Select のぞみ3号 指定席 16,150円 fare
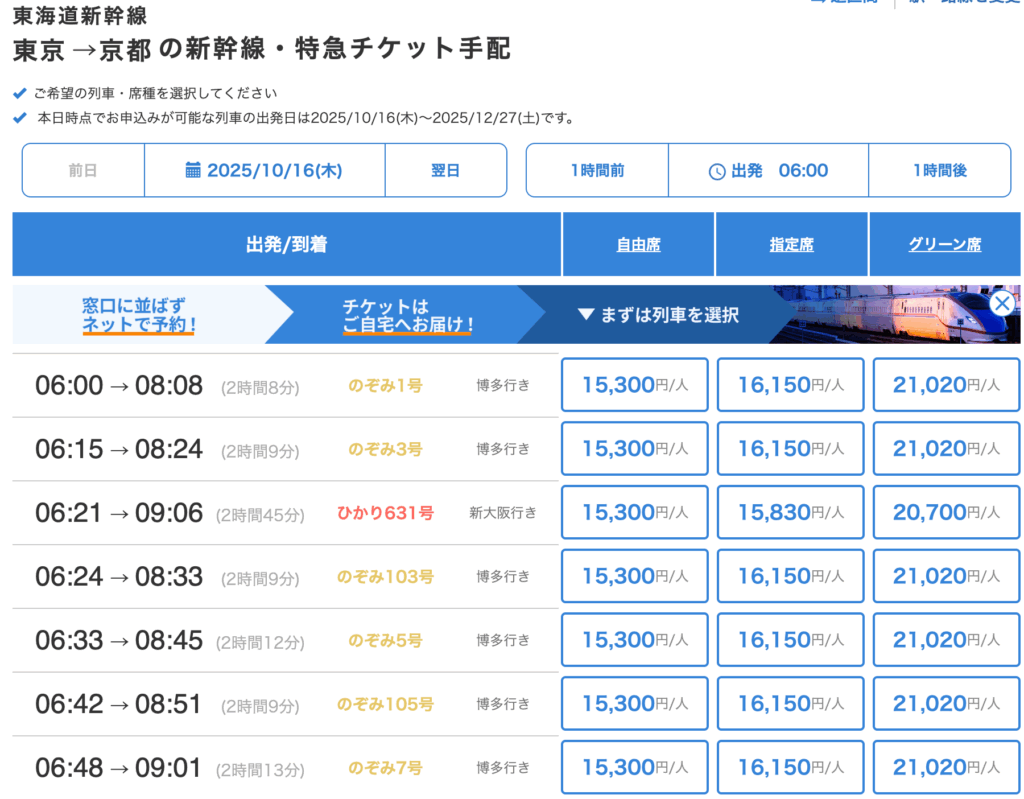The width and height of the screenshot is (1024, 799). [790, 449]
